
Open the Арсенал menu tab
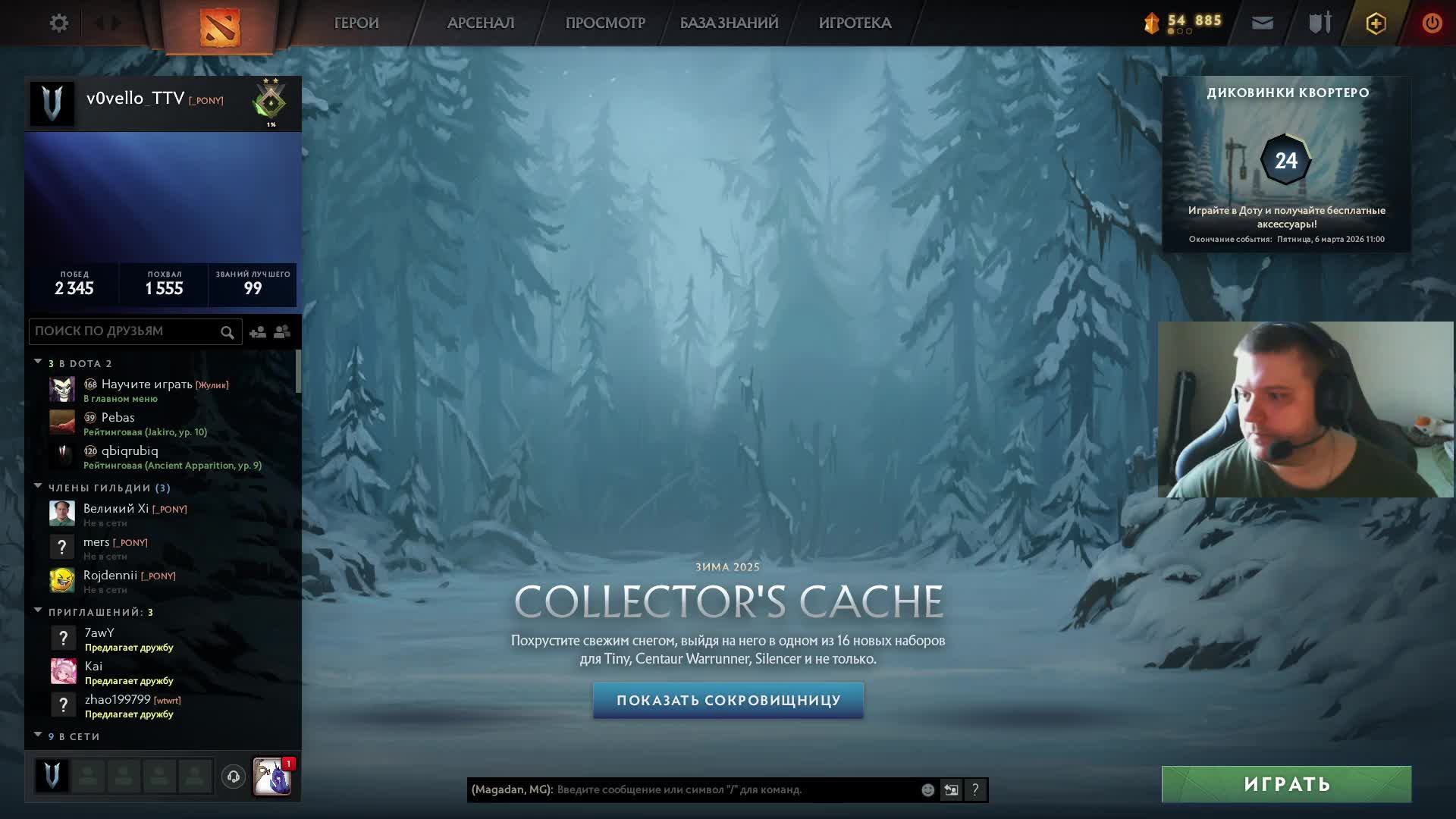pos(480,23)
